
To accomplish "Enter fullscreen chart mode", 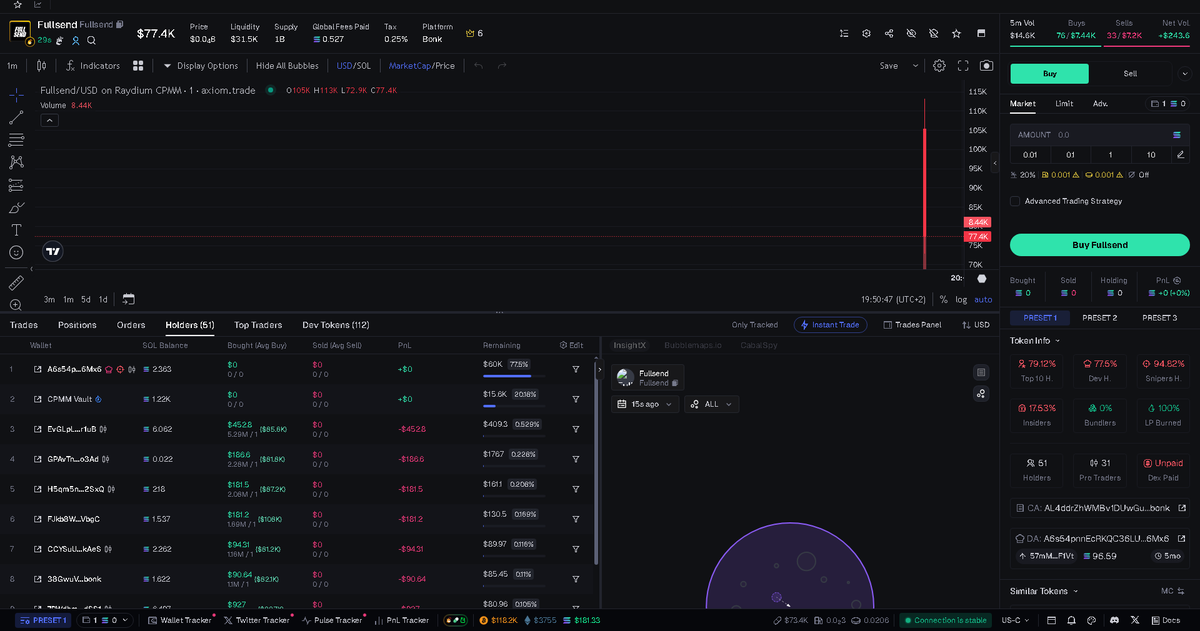I will [x=963, y=66].
